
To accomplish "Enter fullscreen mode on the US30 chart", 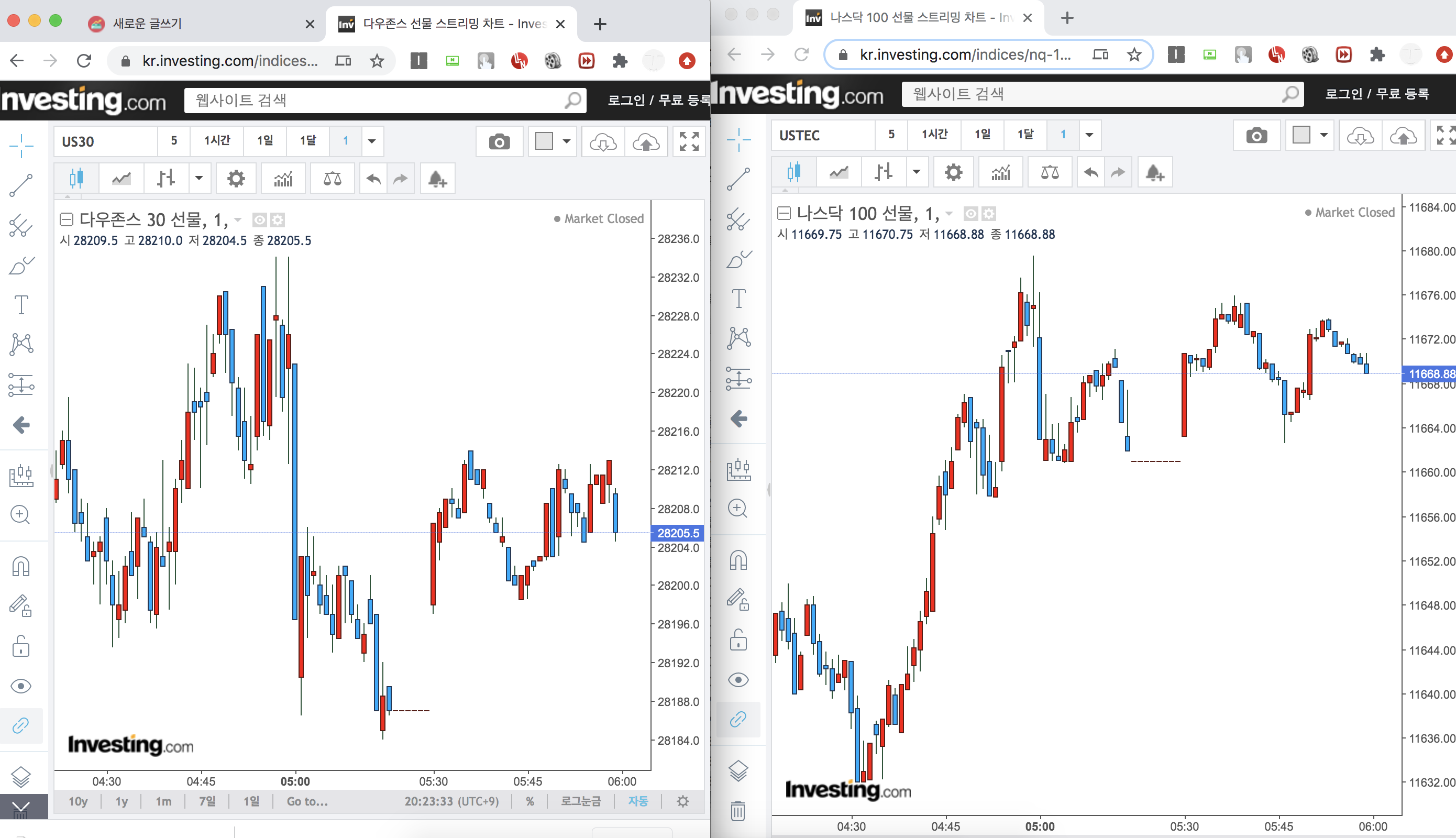I will (689, 141).
